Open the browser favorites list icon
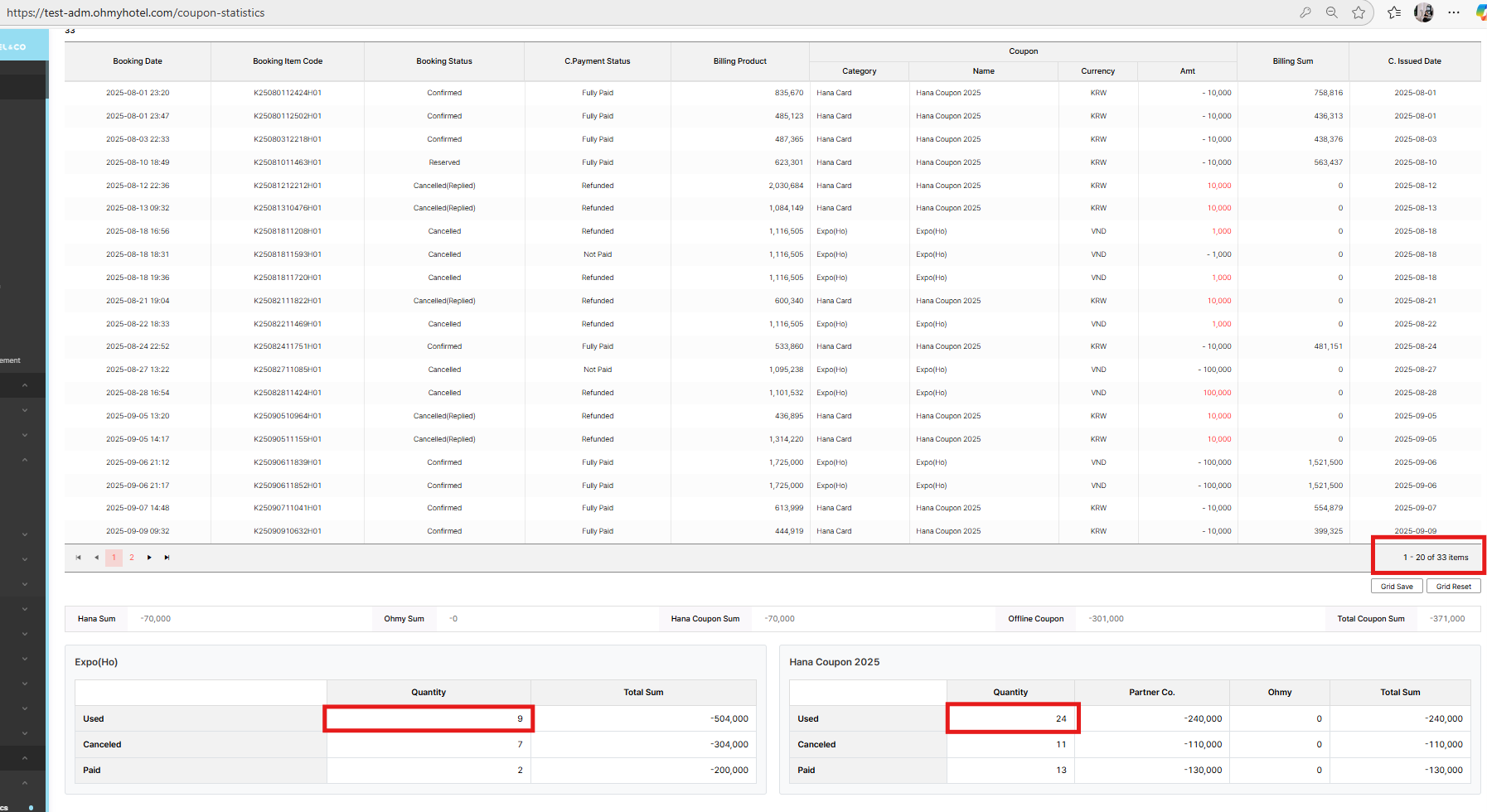 pos(1394,12)
